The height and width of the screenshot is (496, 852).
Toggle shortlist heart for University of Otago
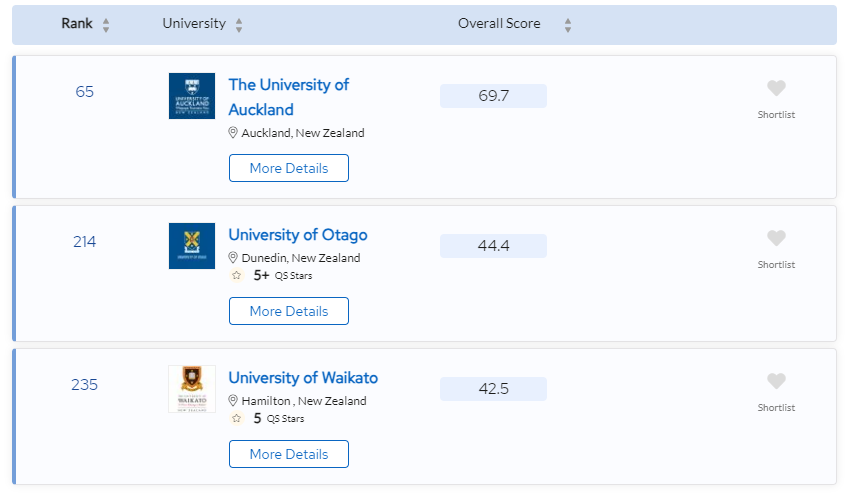pos(776,238)
